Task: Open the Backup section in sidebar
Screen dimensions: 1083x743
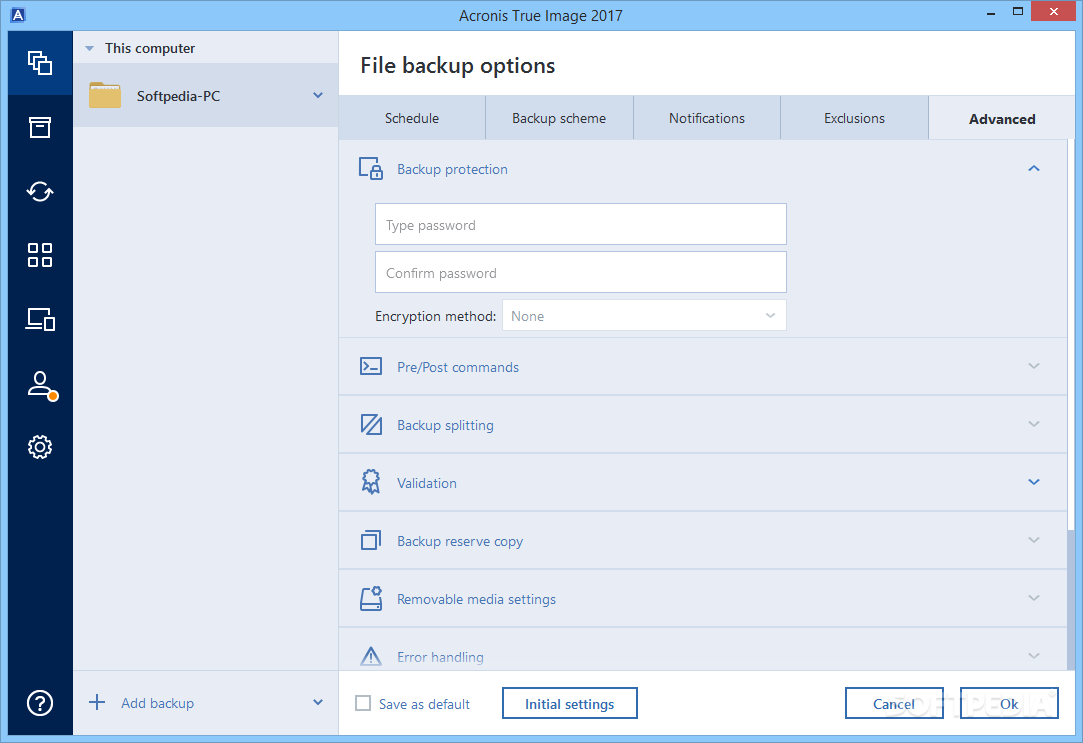Action: pyautogui.click(x=40, y=63)
